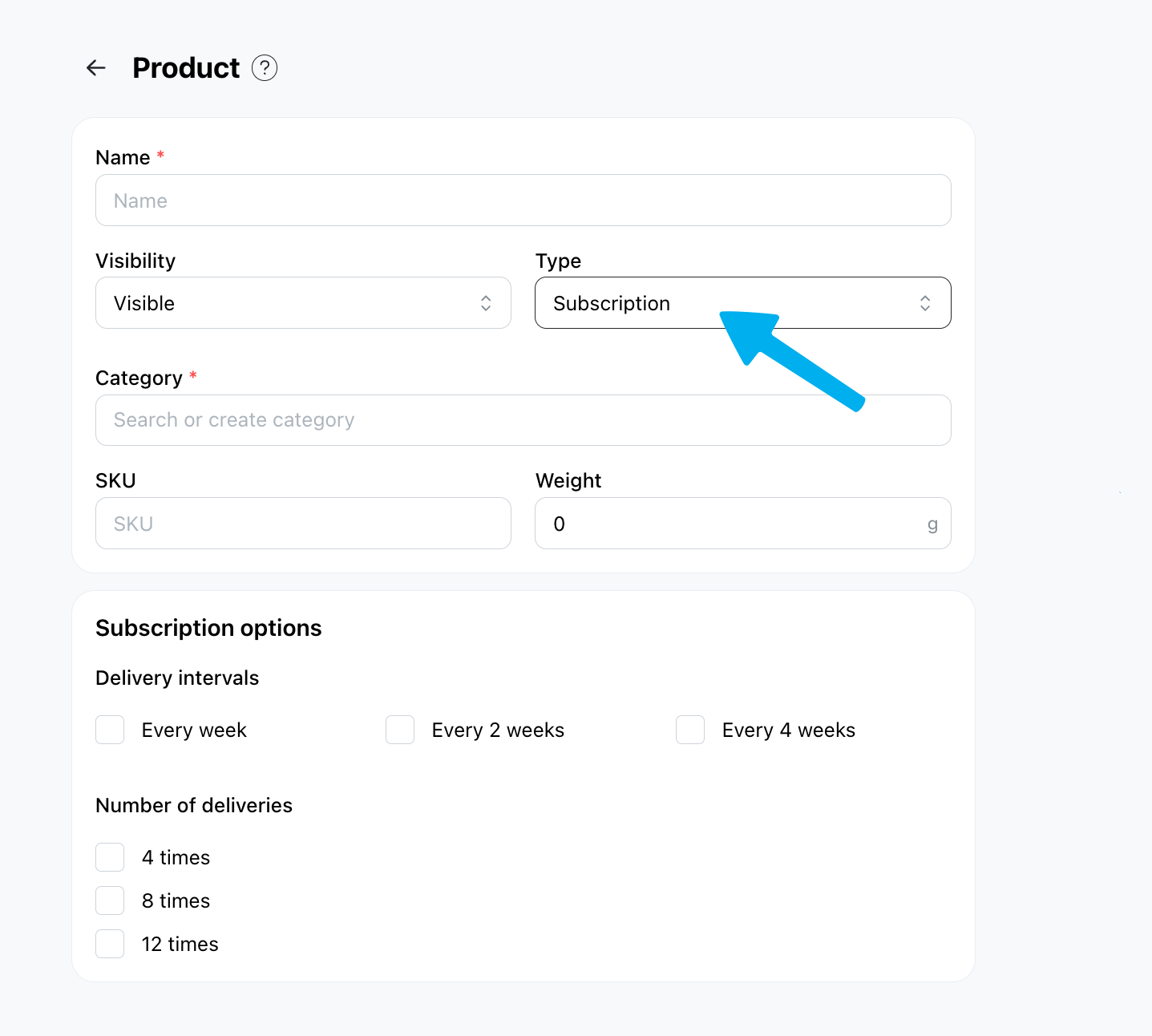The height and width of the screenshot is (1036, 1152).
Task: Click the 12 times label text
Action: coord(180,945)
